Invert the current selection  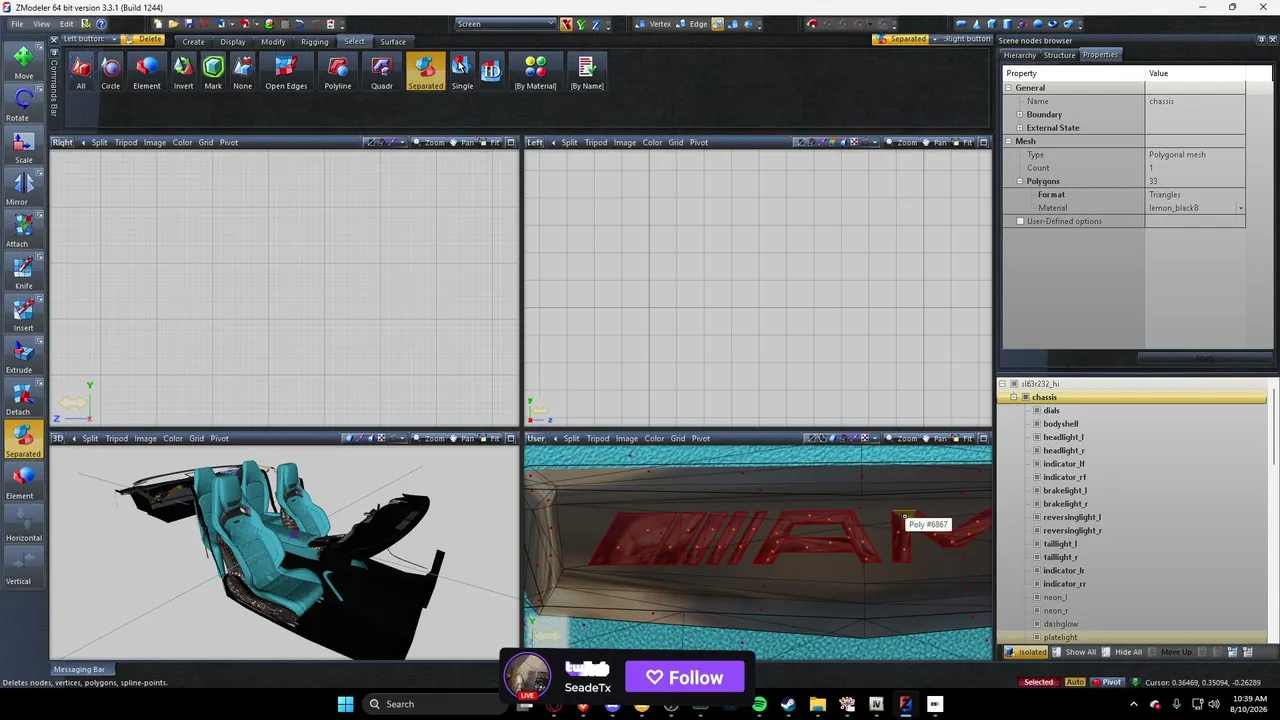point(183,72)
